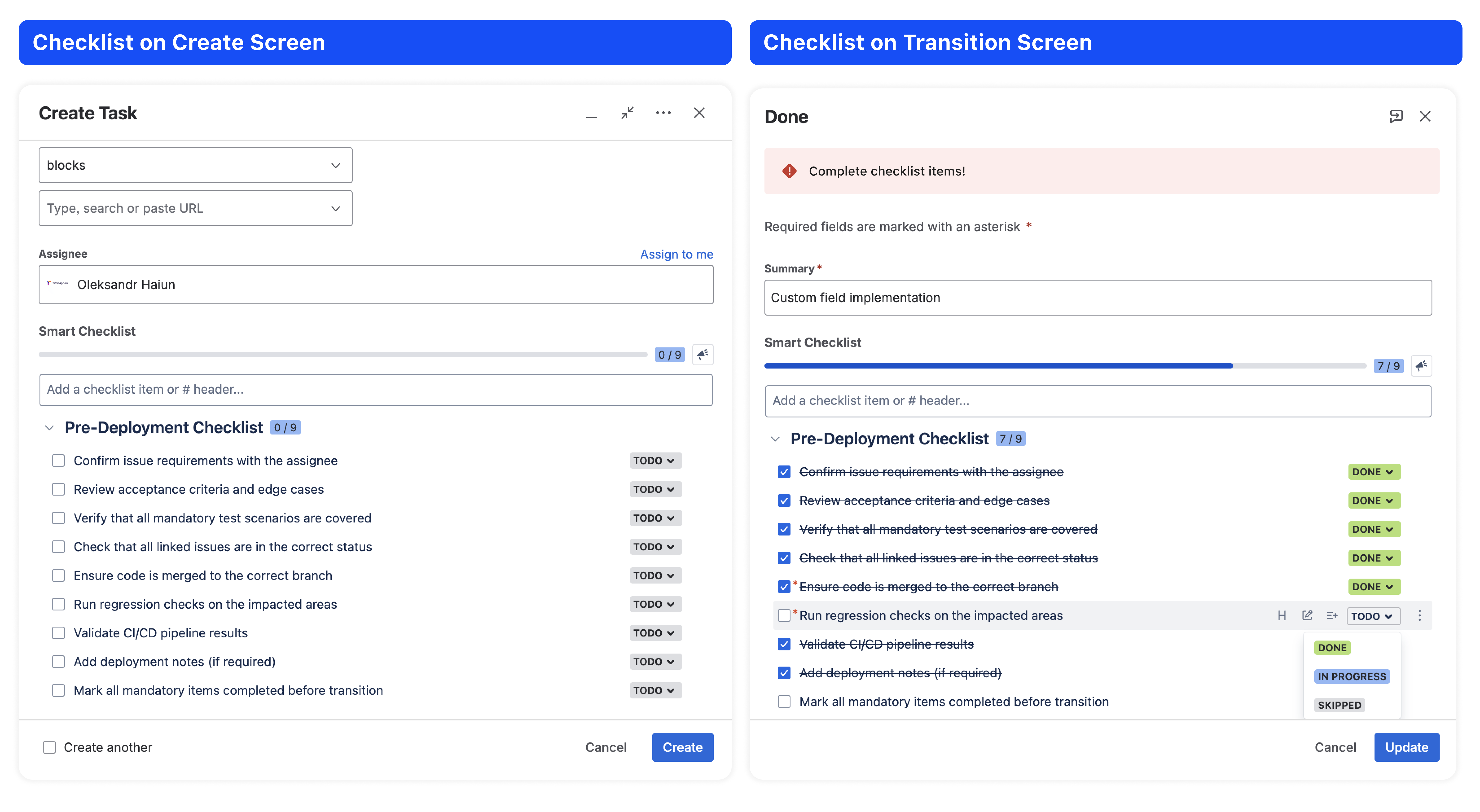Click the Create button

[683, 747]
